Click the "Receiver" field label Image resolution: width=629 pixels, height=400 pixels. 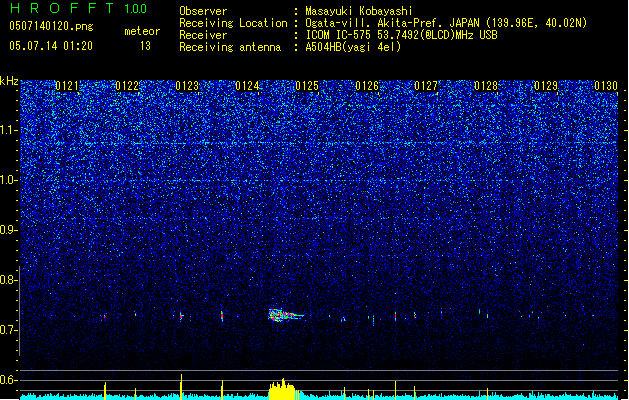(203, 35)
